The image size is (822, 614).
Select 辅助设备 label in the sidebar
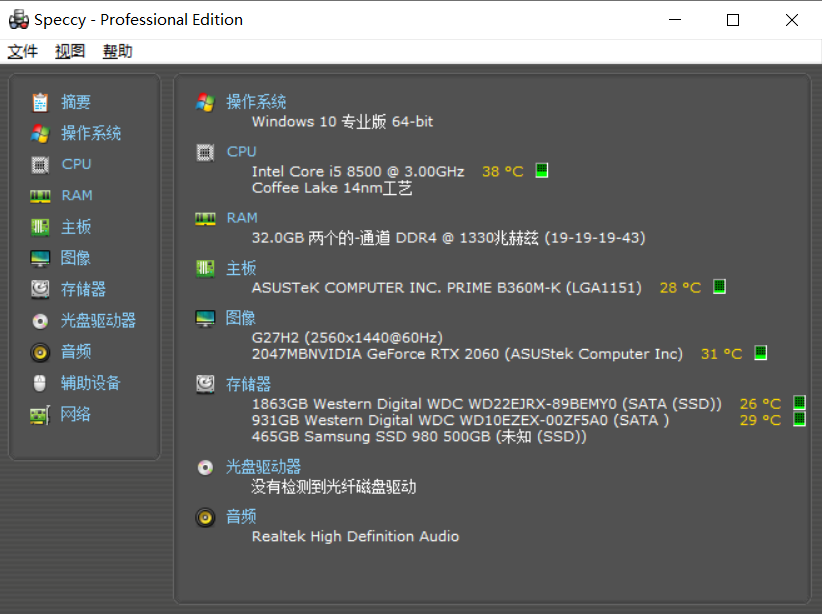(91, 383)
